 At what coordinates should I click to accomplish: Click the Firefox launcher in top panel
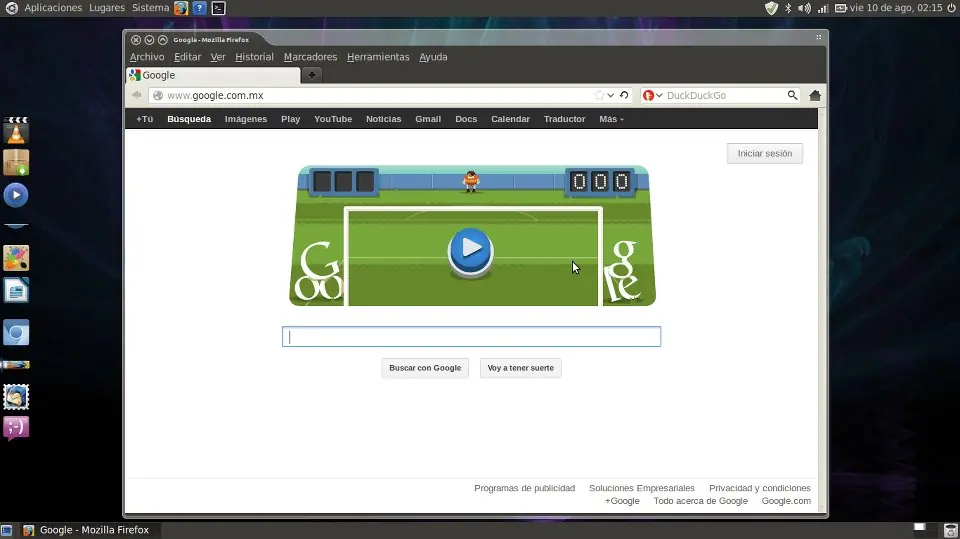pyautogui.click(x=181, y=8)
